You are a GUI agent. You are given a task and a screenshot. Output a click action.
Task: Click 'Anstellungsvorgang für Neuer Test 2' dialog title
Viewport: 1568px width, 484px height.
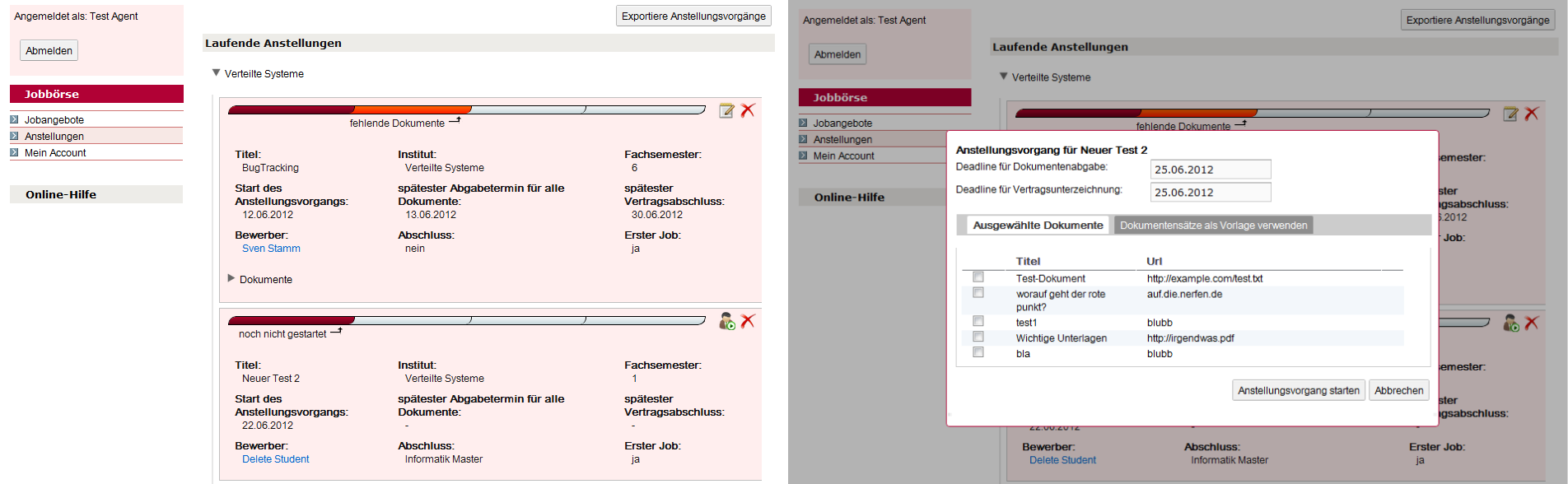pyautogui.click(x=1051, y=150)
